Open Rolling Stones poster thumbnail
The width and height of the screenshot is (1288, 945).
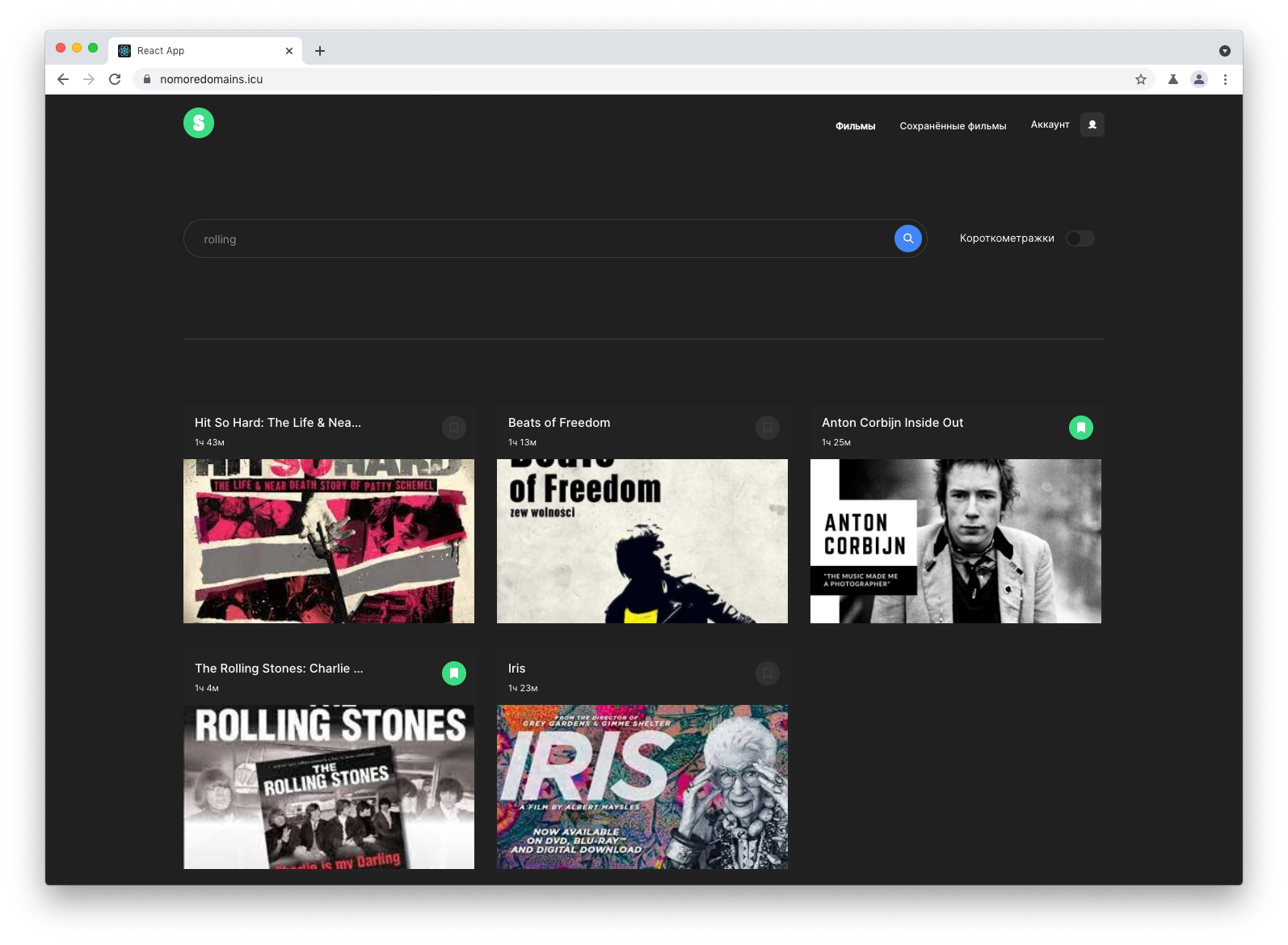pos(329,787)
